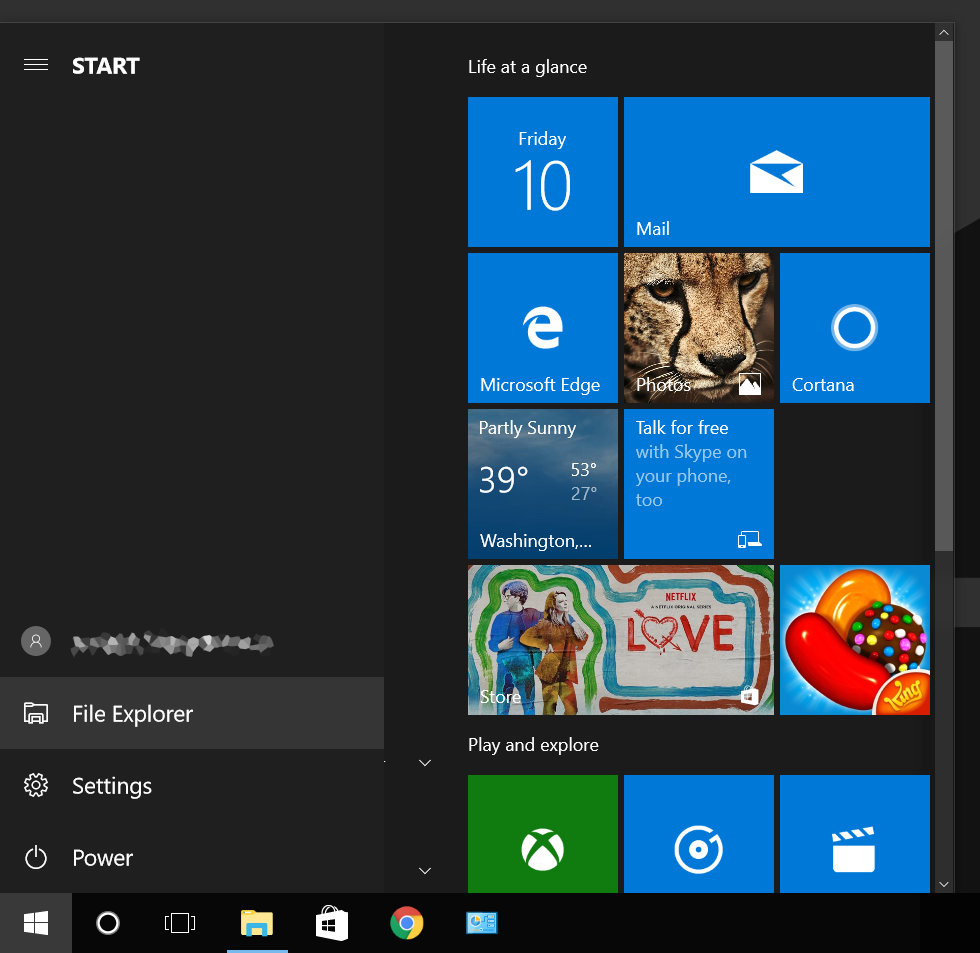Open the Store tile showing Netflix Love
Screen dimensions: 980x953
point(621,640)
